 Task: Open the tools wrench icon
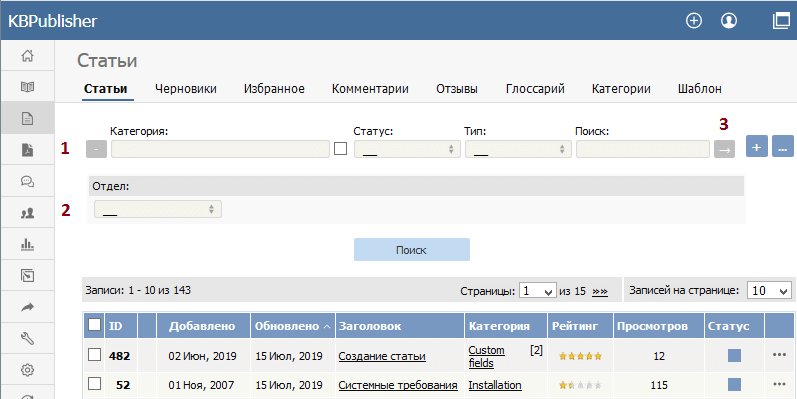27,339
